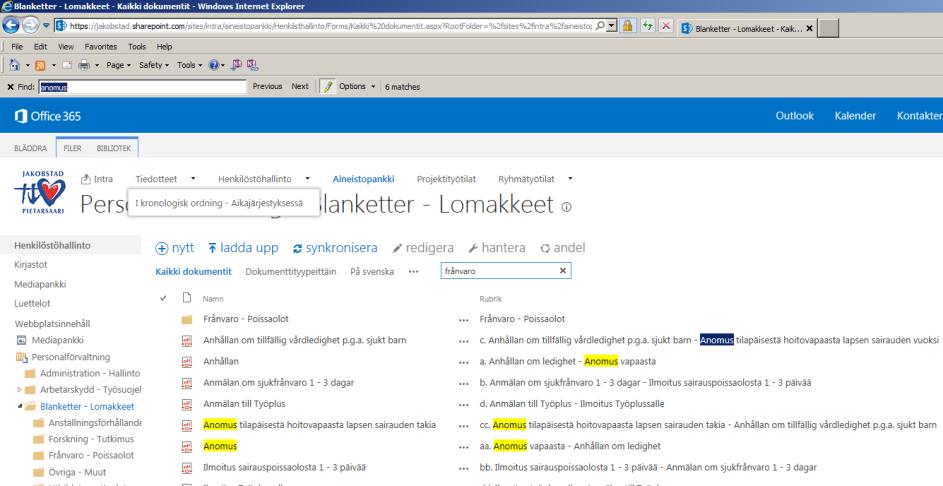Screen dimensions: 943x486
Task: Open the recent pages dropdown arrow
Action: tap(46, 26)
